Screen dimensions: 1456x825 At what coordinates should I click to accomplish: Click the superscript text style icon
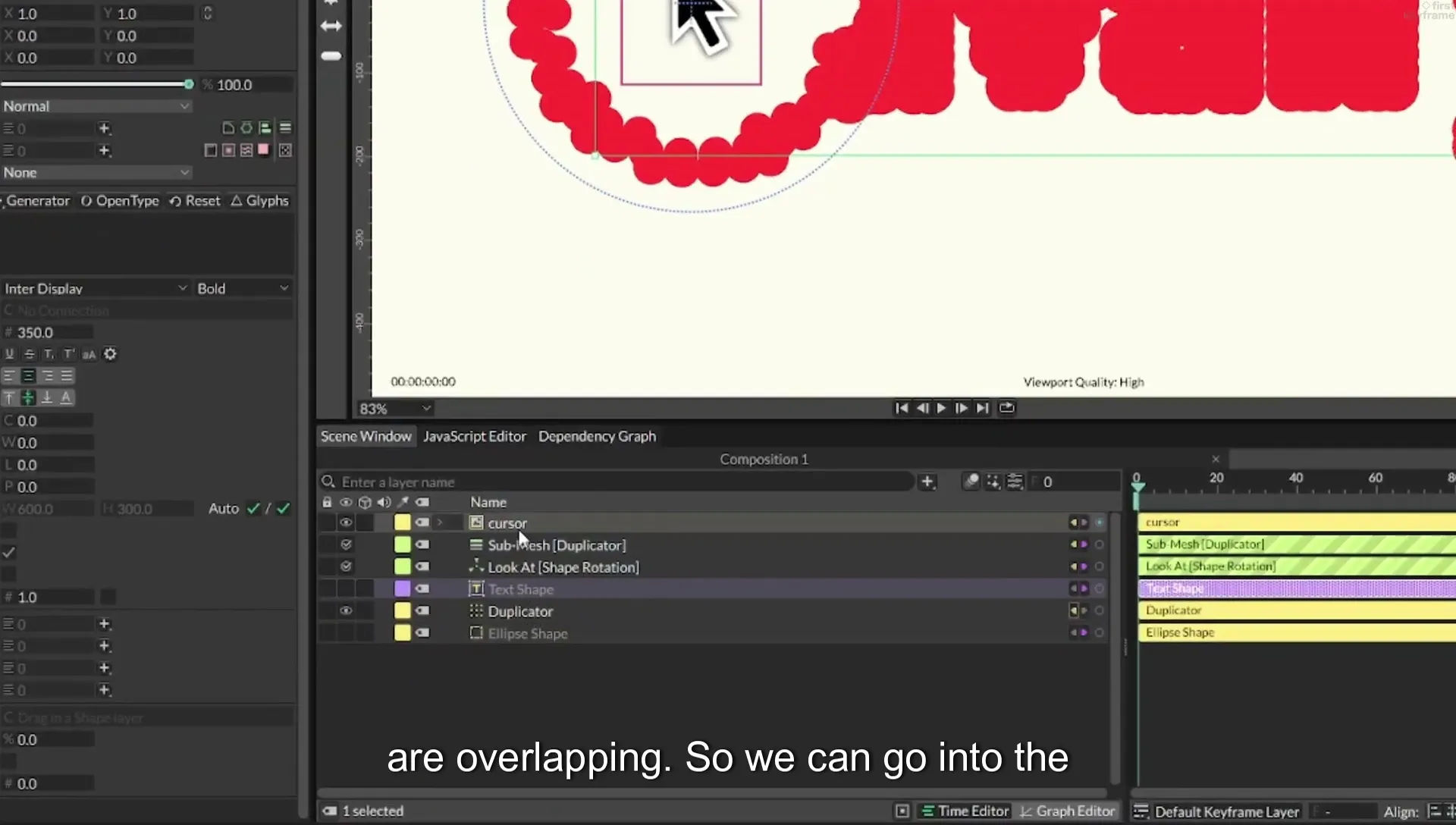pos(69,354)
